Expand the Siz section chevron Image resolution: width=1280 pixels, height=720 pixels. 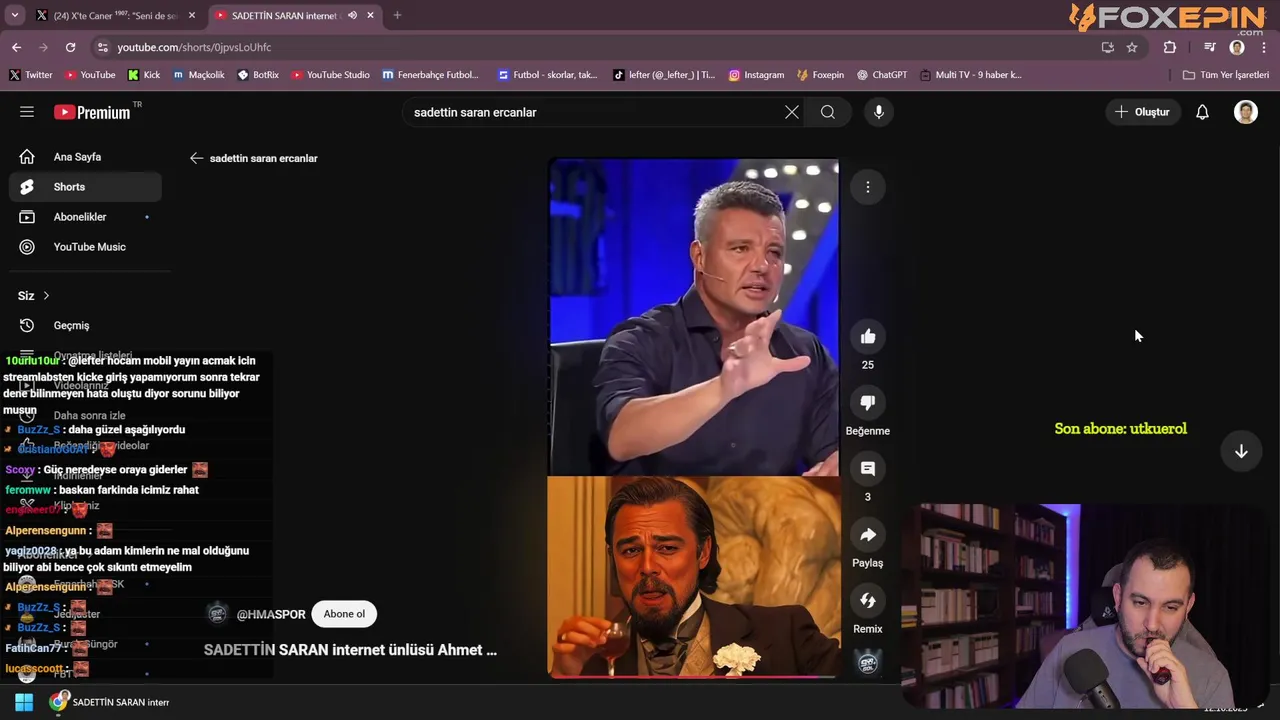tap(46, 296)
